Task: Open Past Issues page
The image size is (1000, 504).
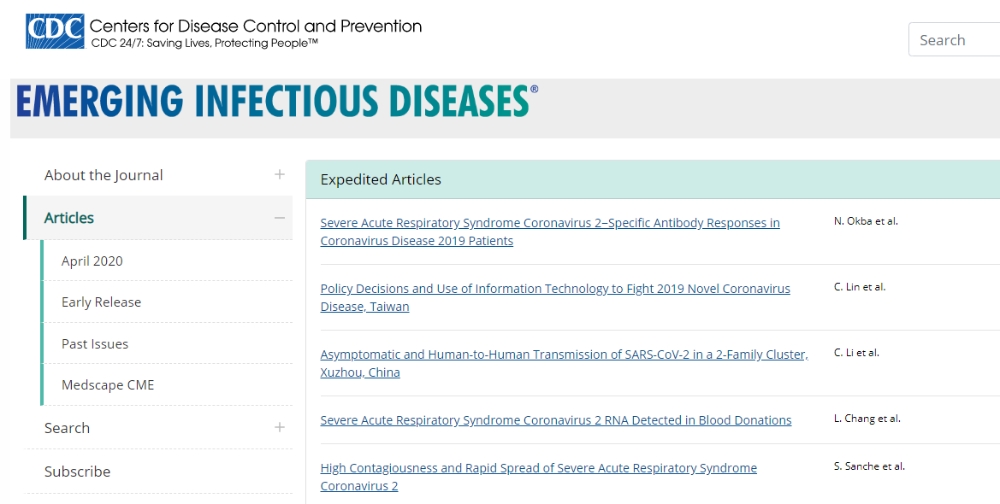Action: (x=94, y=344)
